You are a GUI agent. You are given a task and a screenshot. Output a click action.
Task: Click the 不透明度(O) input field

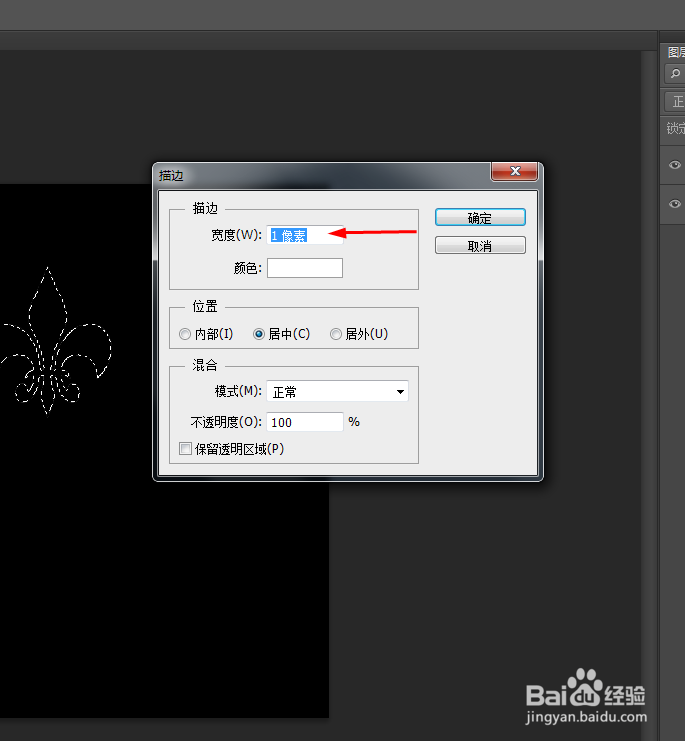[305, 422]
